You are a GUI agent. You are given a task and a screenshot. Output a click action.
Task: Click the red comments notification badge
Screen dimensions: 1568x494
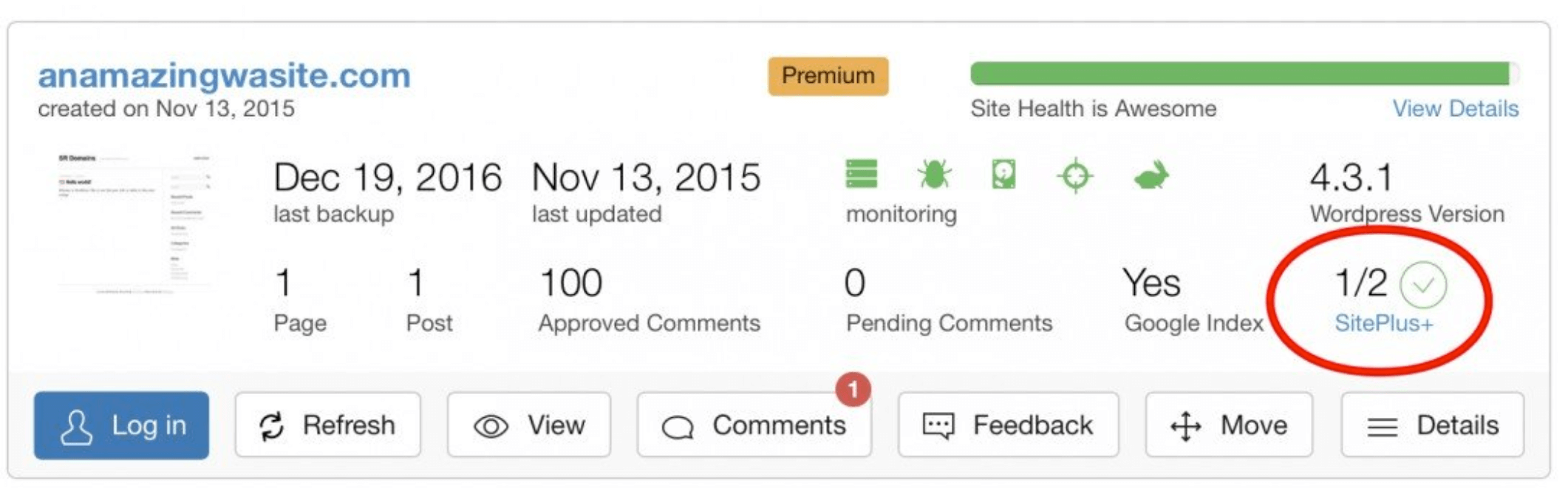tap(853, 389)
